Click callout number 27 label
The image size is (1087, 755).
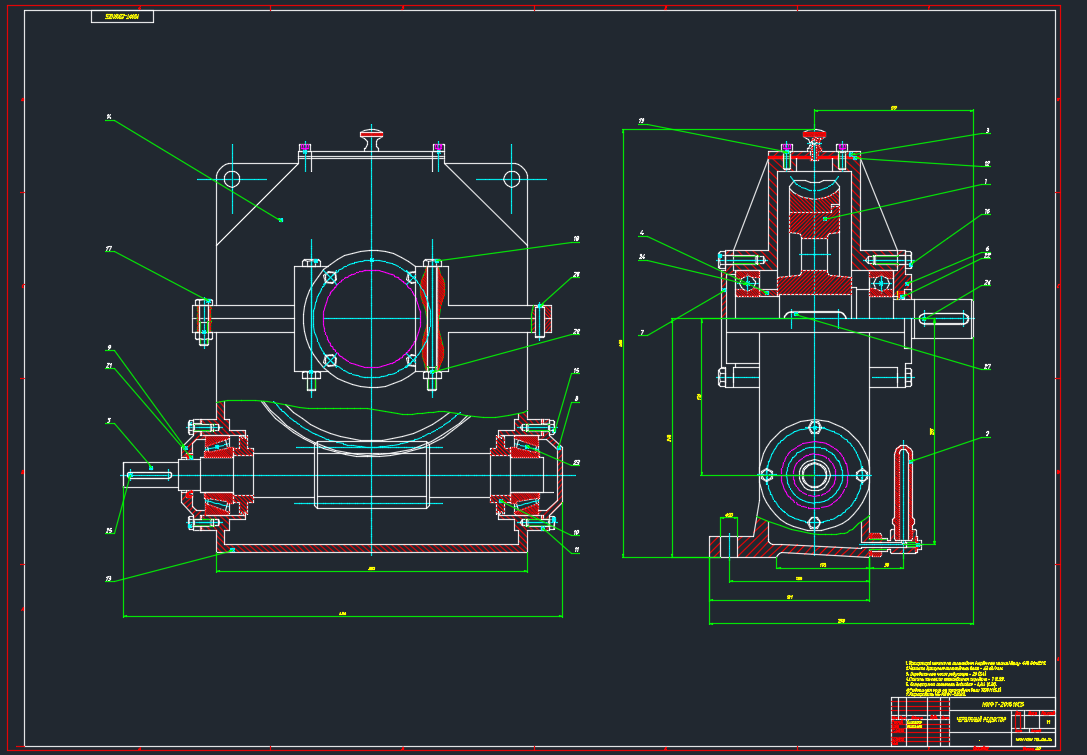tap(987, 366)
